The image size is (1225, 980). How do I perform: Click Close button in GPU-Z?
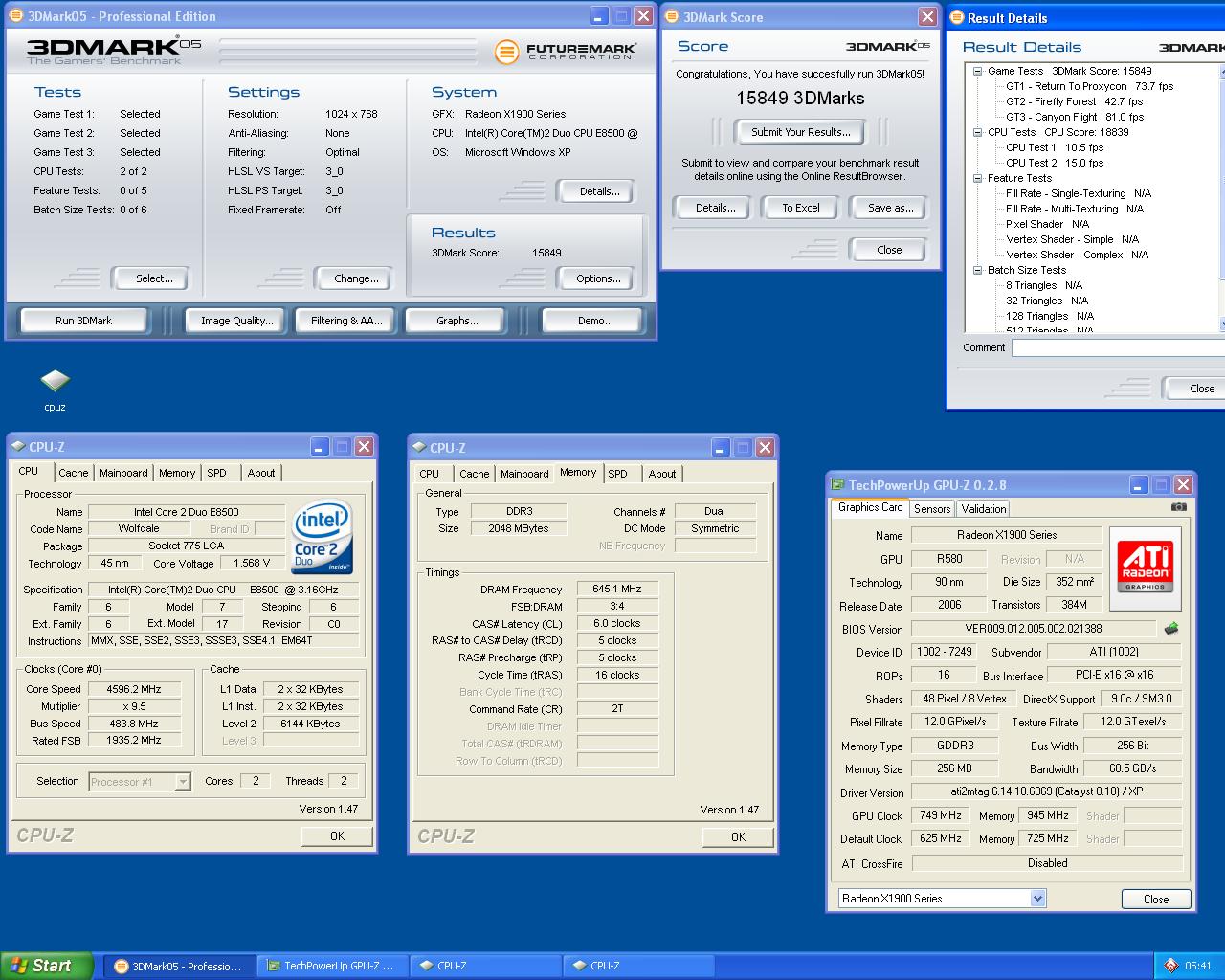[x=1156, y=900]
